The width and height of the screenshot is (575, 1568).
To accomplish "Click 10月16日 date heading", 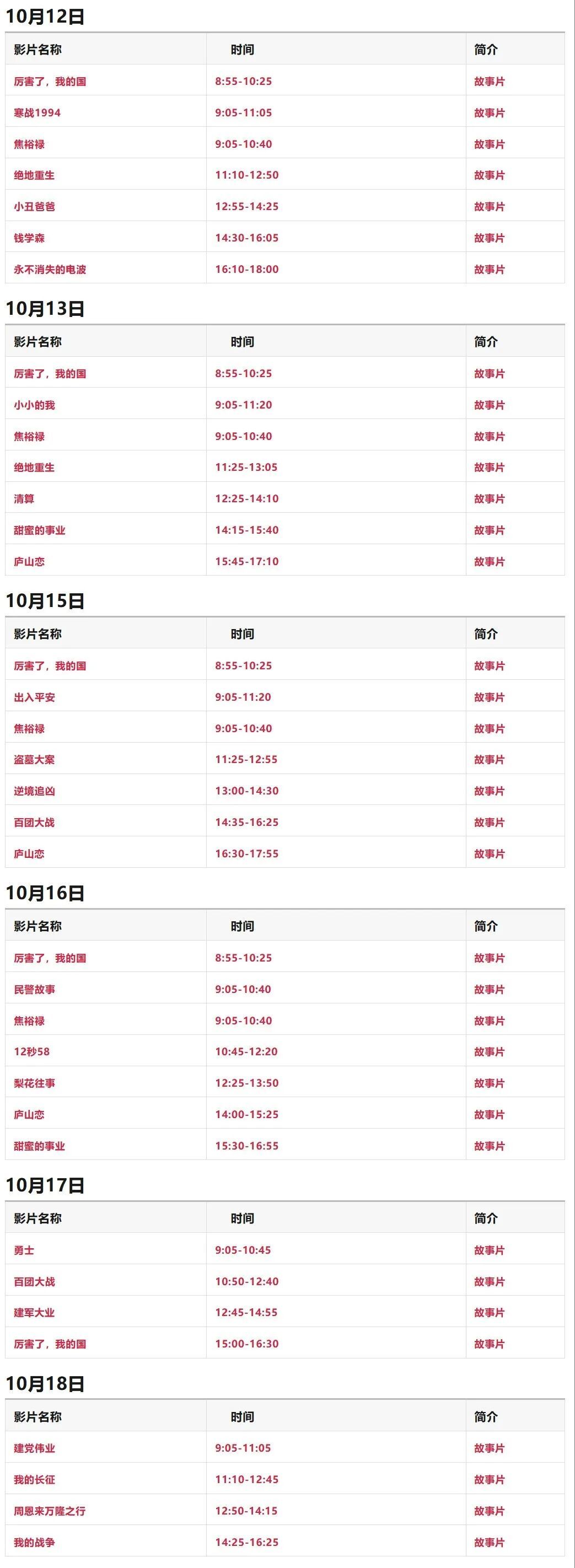I will 45,893.
